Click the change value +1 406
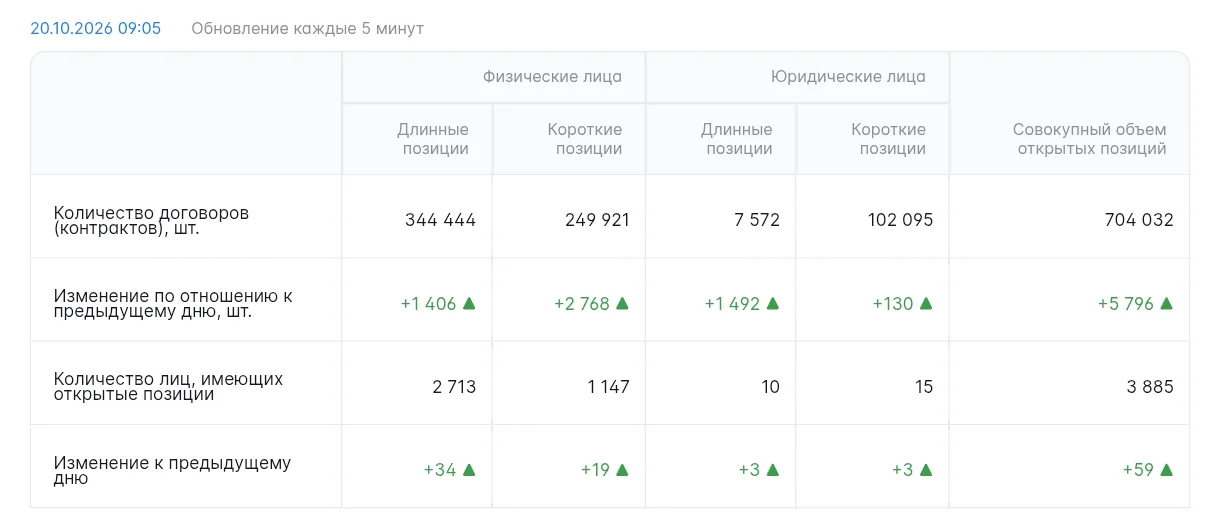Viewport: 1220px width, 525px height. point(428,303)
